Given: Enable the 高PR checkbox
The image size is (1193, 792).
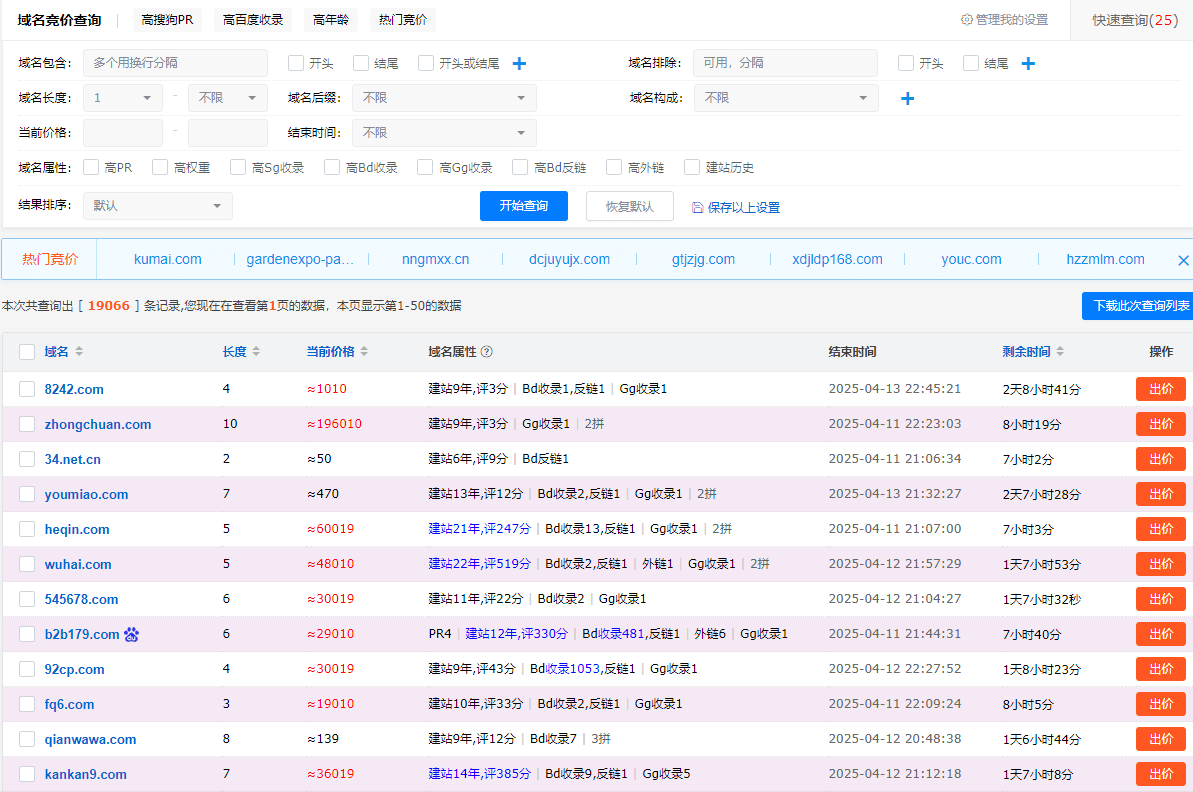Looking at the screenshot, I should pyautogui.click(x=90, y=167).
